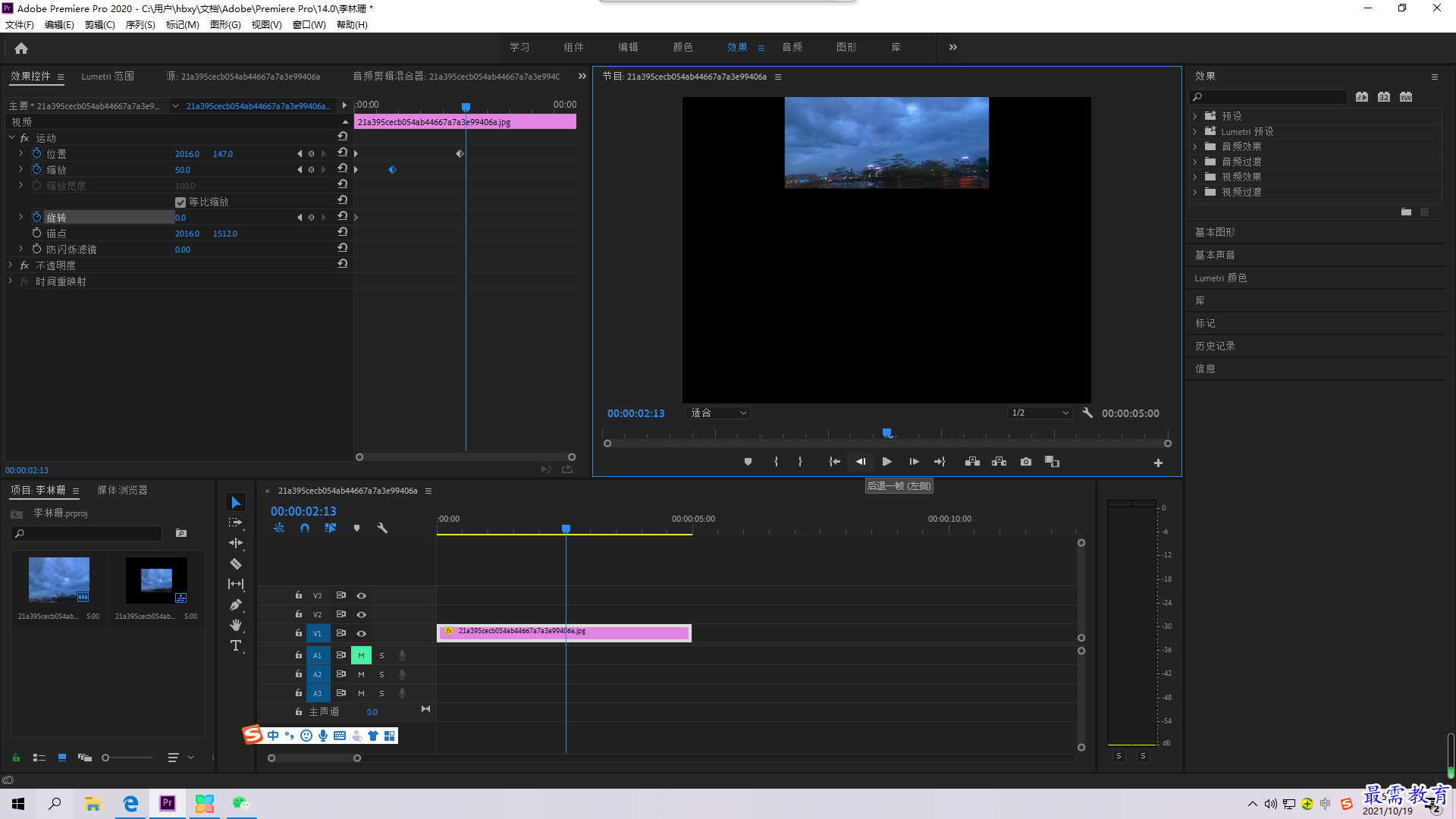Open the 适合 zoom level dropdown
The width and height of the screenshot is (1456, 819).
click(717, 413)
